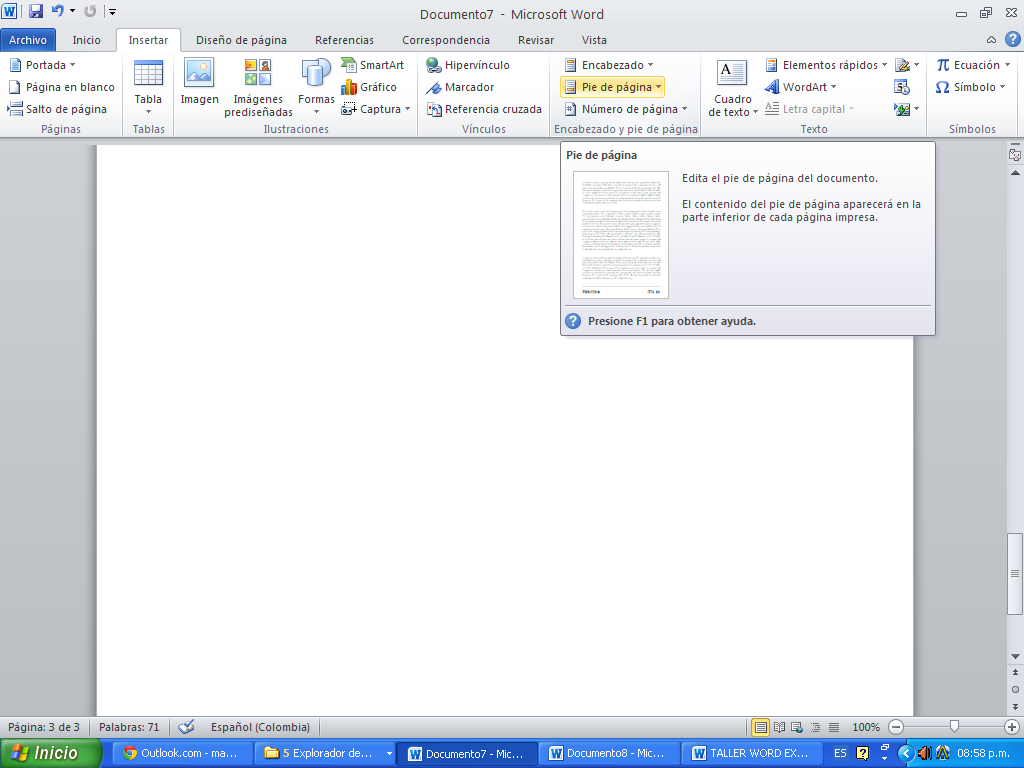Click the zoom slider handle

[x=955, y=727]
